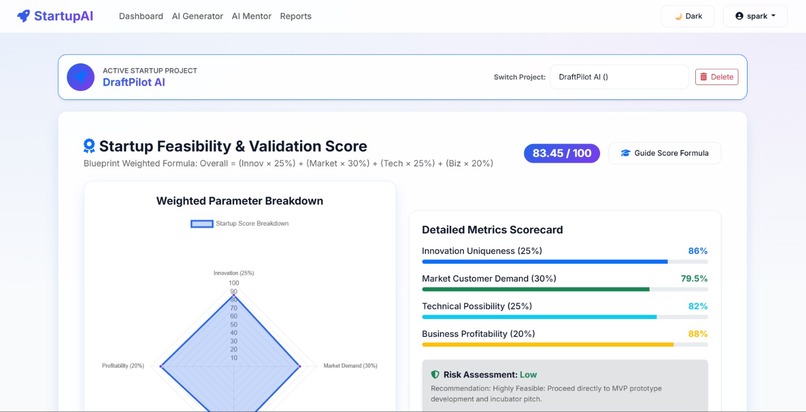Click the 82% technical value
The height and width of the screenshot is (412, 806).
pos(698,306)
